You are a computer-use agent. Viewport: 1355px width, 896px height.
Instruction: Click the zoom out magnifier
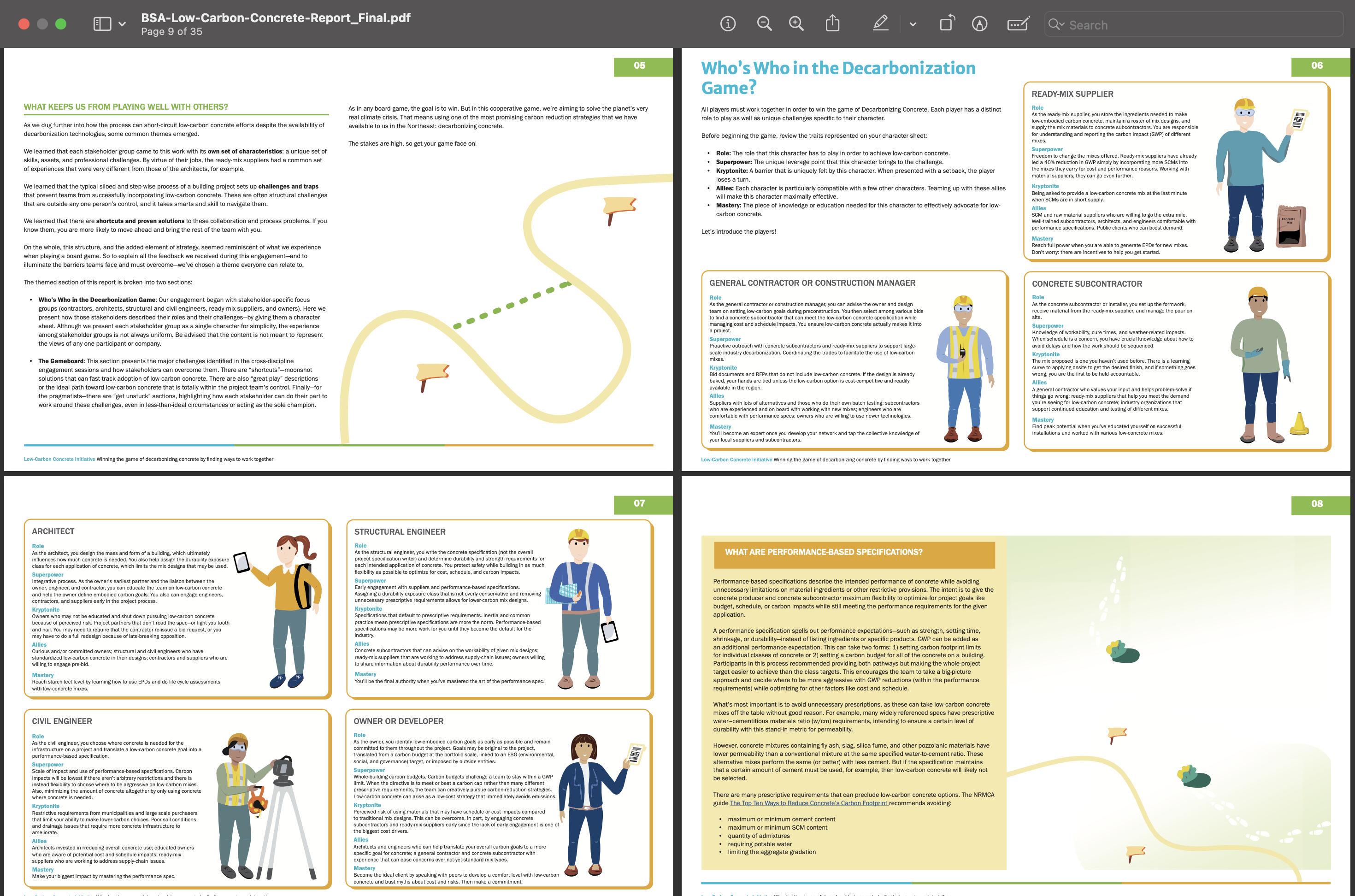click(x=764, y=24)
